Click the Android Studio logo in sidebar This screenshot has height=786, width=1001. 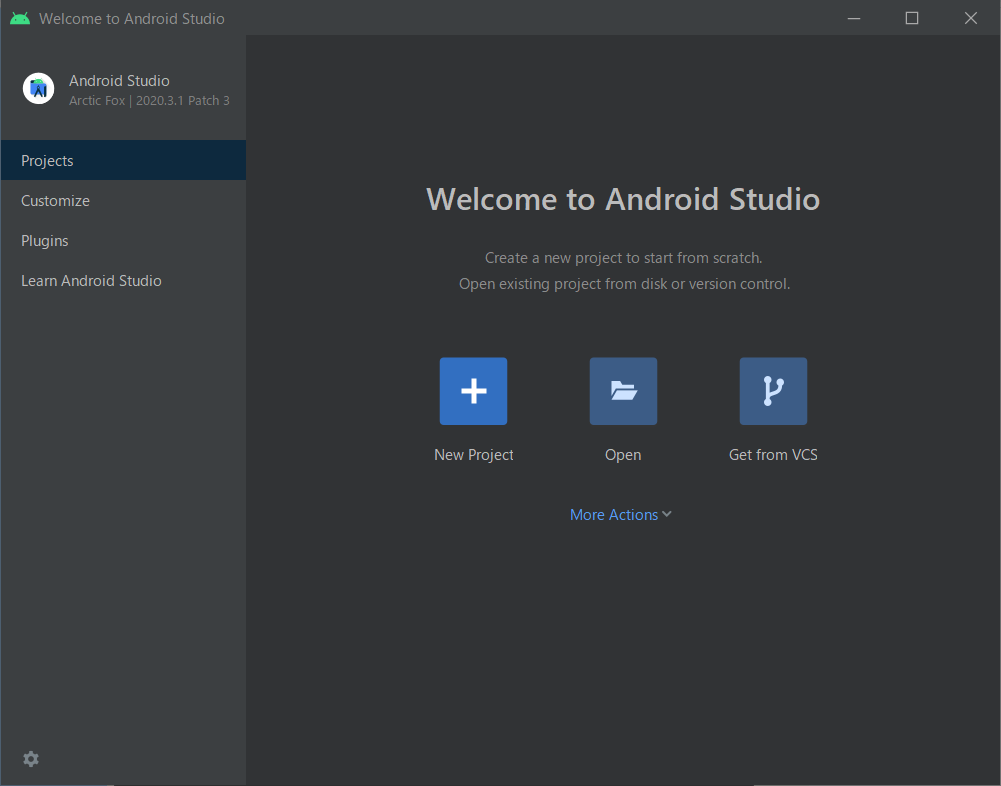39,89
